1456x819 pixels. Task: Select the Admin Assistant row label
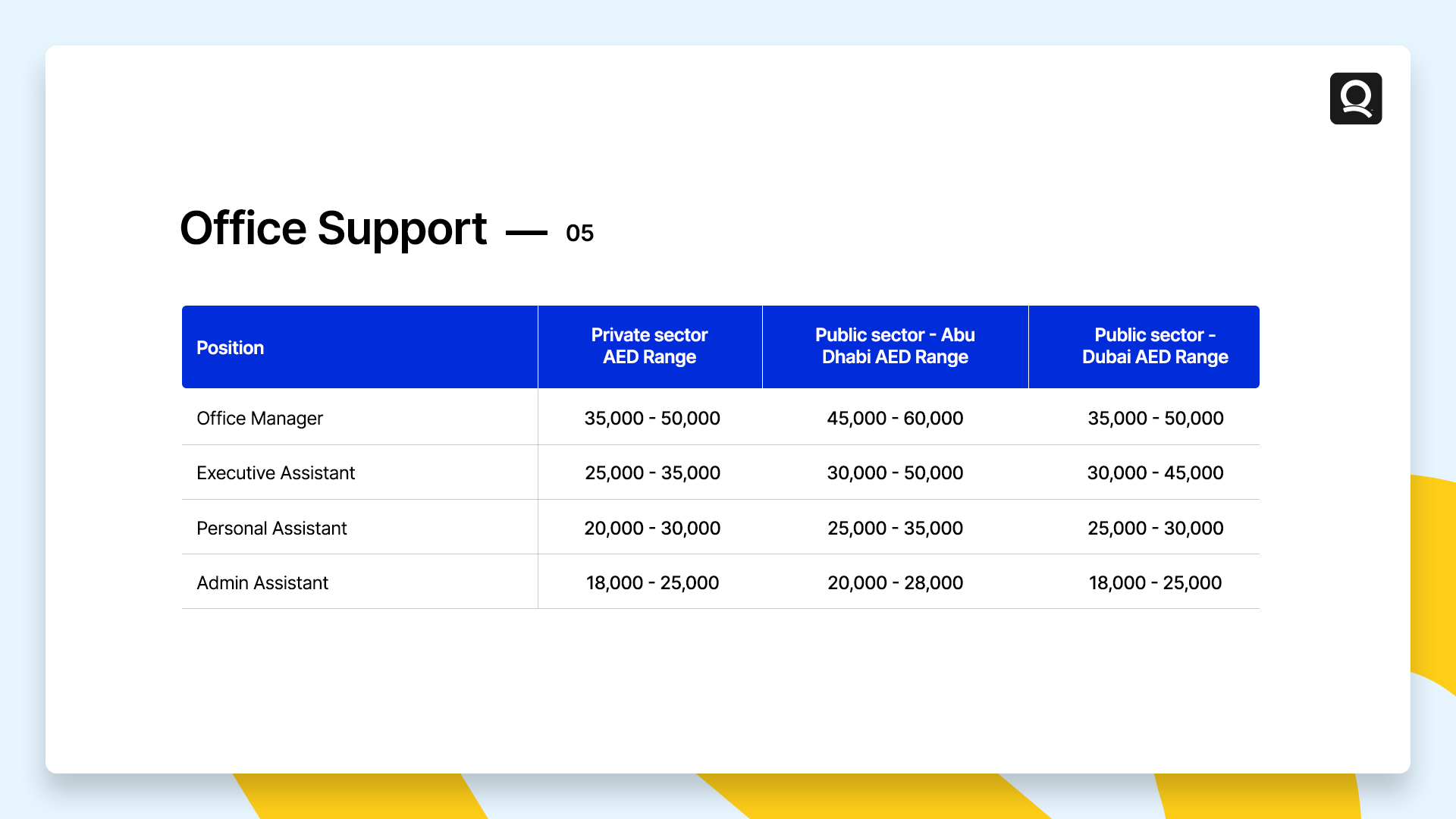pos(262,582)
